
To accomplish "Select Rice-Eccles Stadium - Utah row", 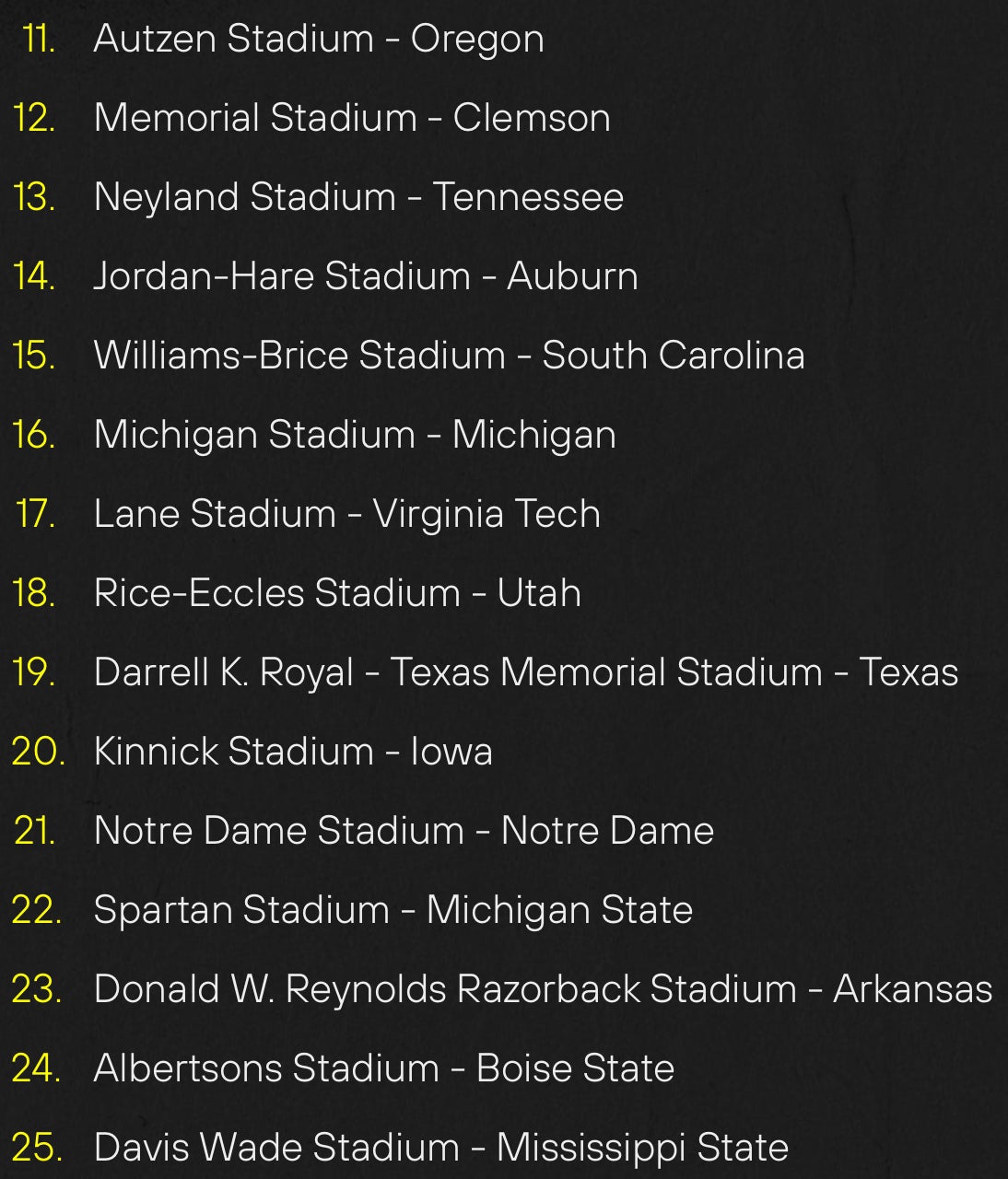I will (x=337, y=593).
